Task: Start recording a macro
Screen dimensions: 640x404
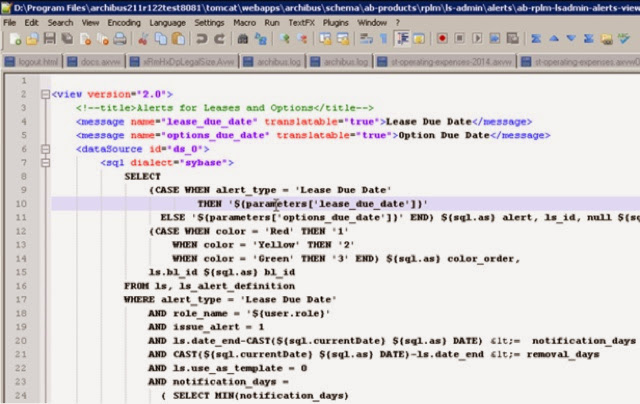Action: (x=442, y=39)
